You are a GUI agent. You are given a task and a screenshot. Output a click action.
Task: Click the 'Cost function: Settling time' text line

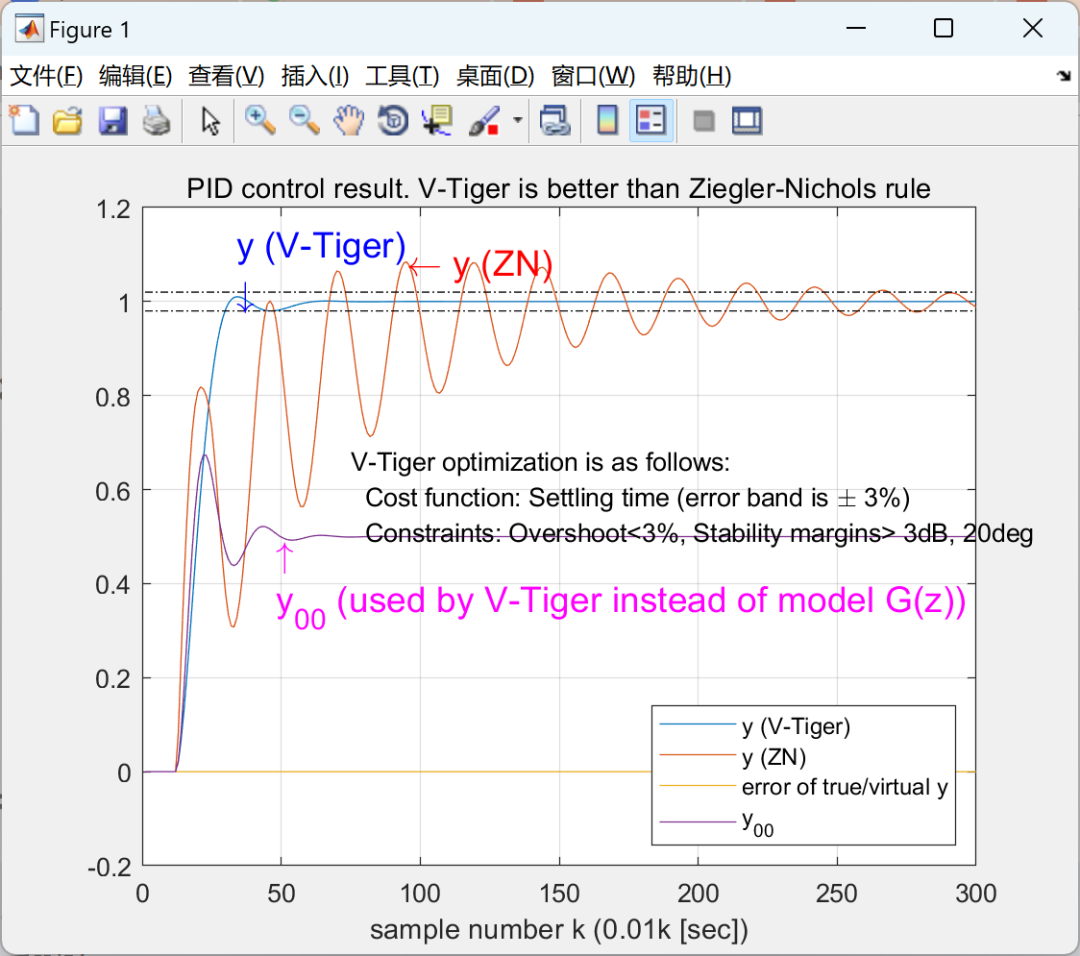637,498
